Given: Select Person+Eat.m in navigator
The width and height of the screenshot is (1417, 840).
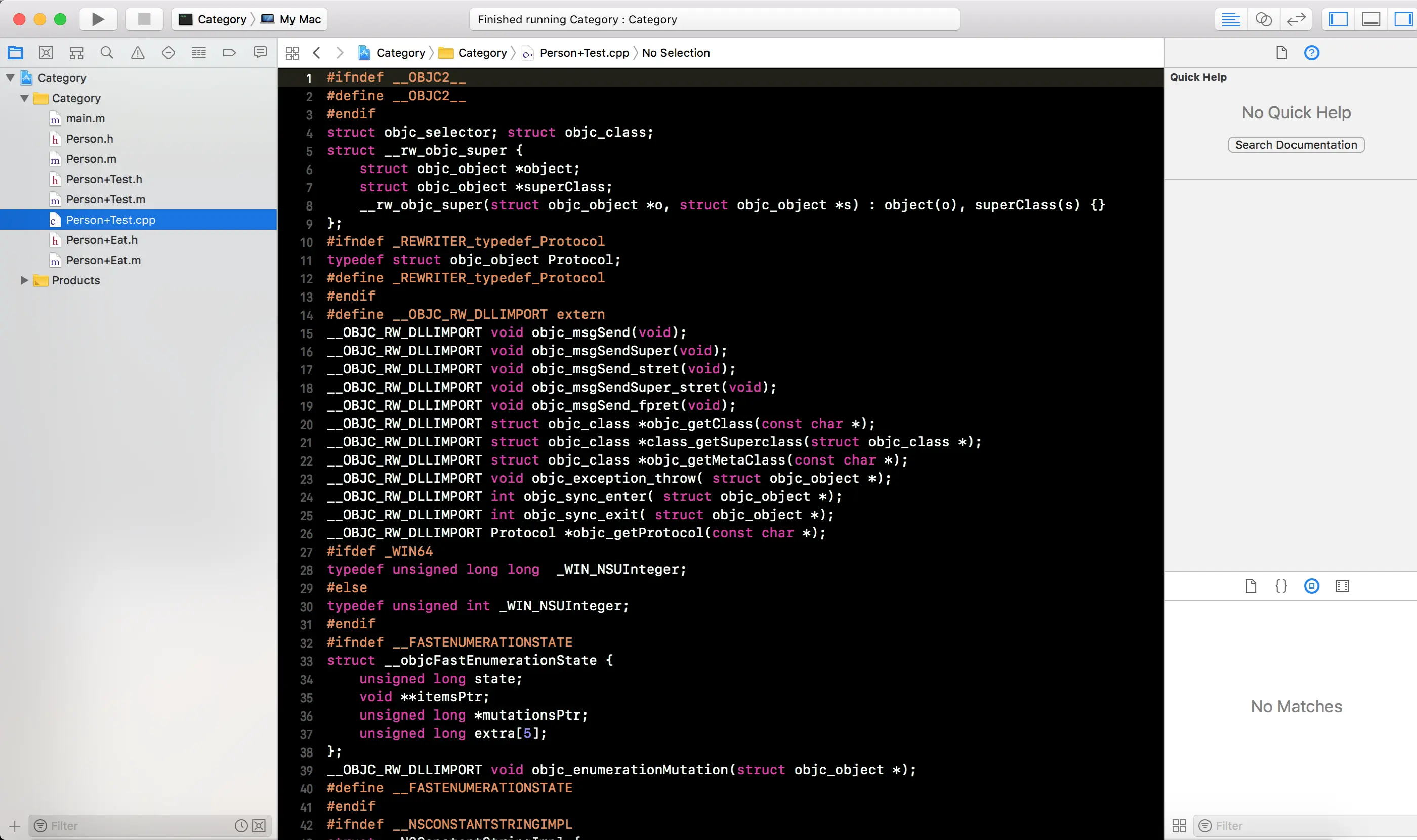Looking at the screenshot, I should (103, 261).
